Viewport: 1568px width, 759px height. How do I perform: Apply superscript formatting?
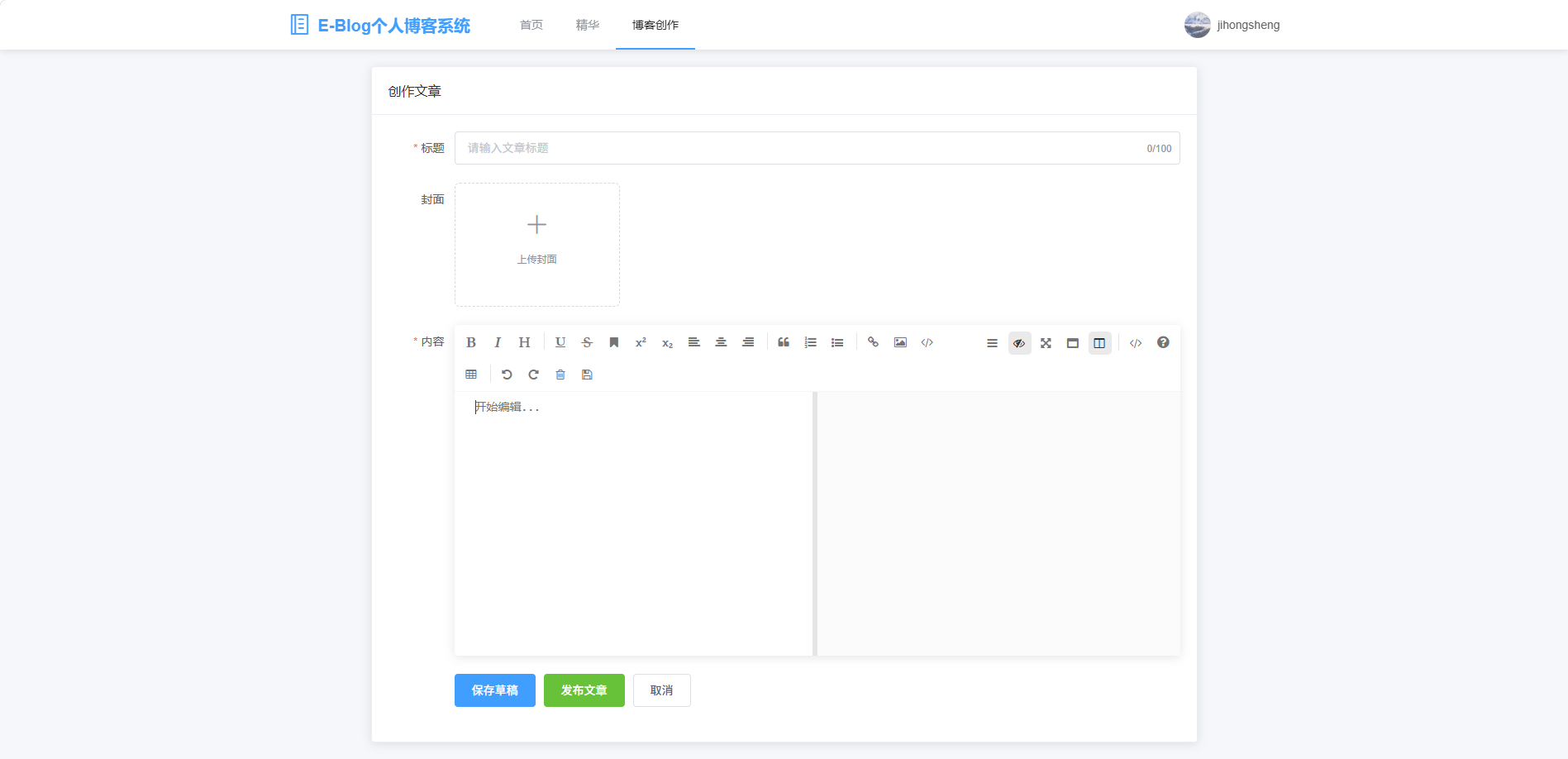tap(641, 342)
